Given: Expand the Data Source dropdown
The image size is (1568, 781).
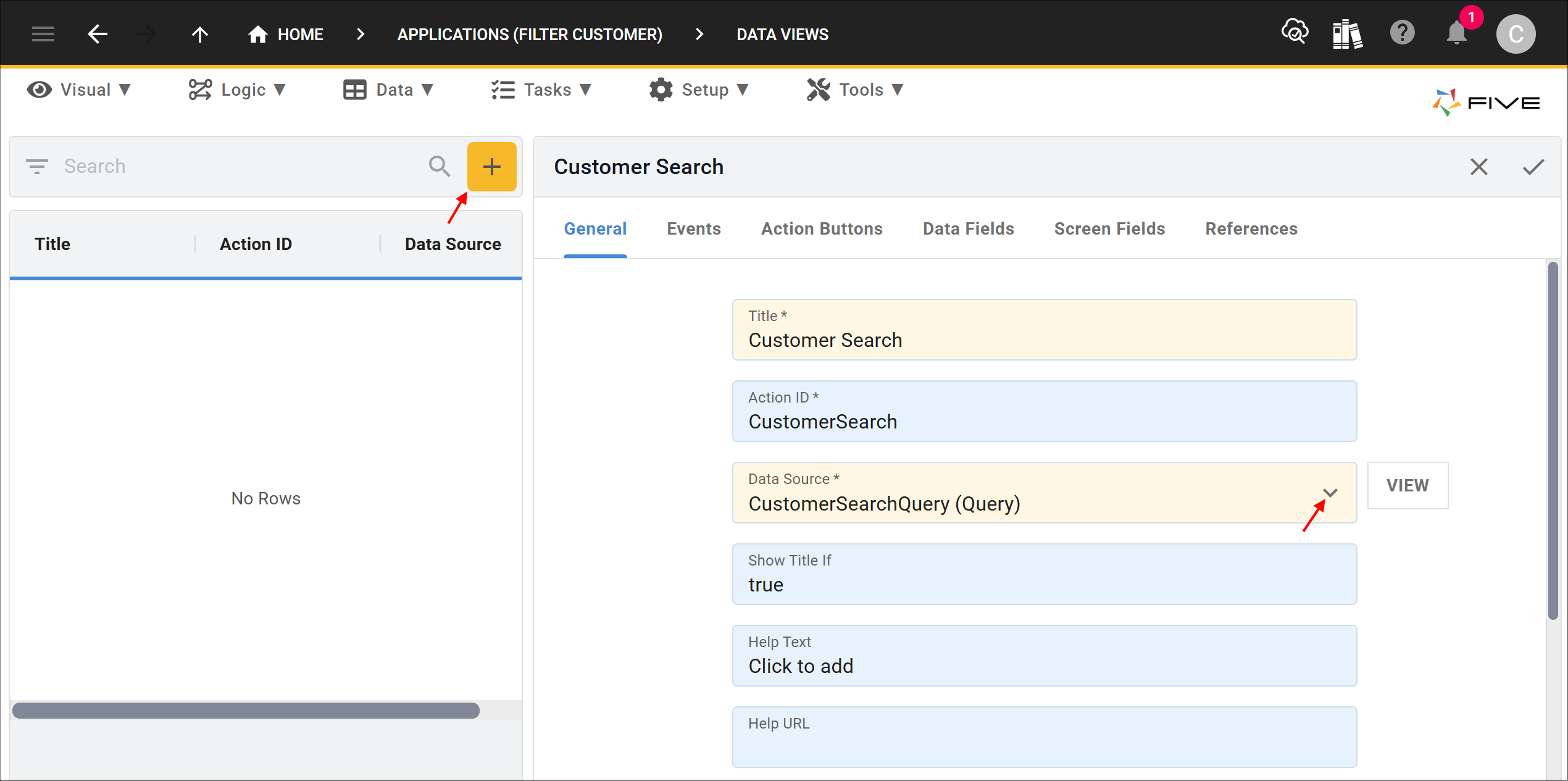Looking at the screenshot, I should pos(1330,493).
